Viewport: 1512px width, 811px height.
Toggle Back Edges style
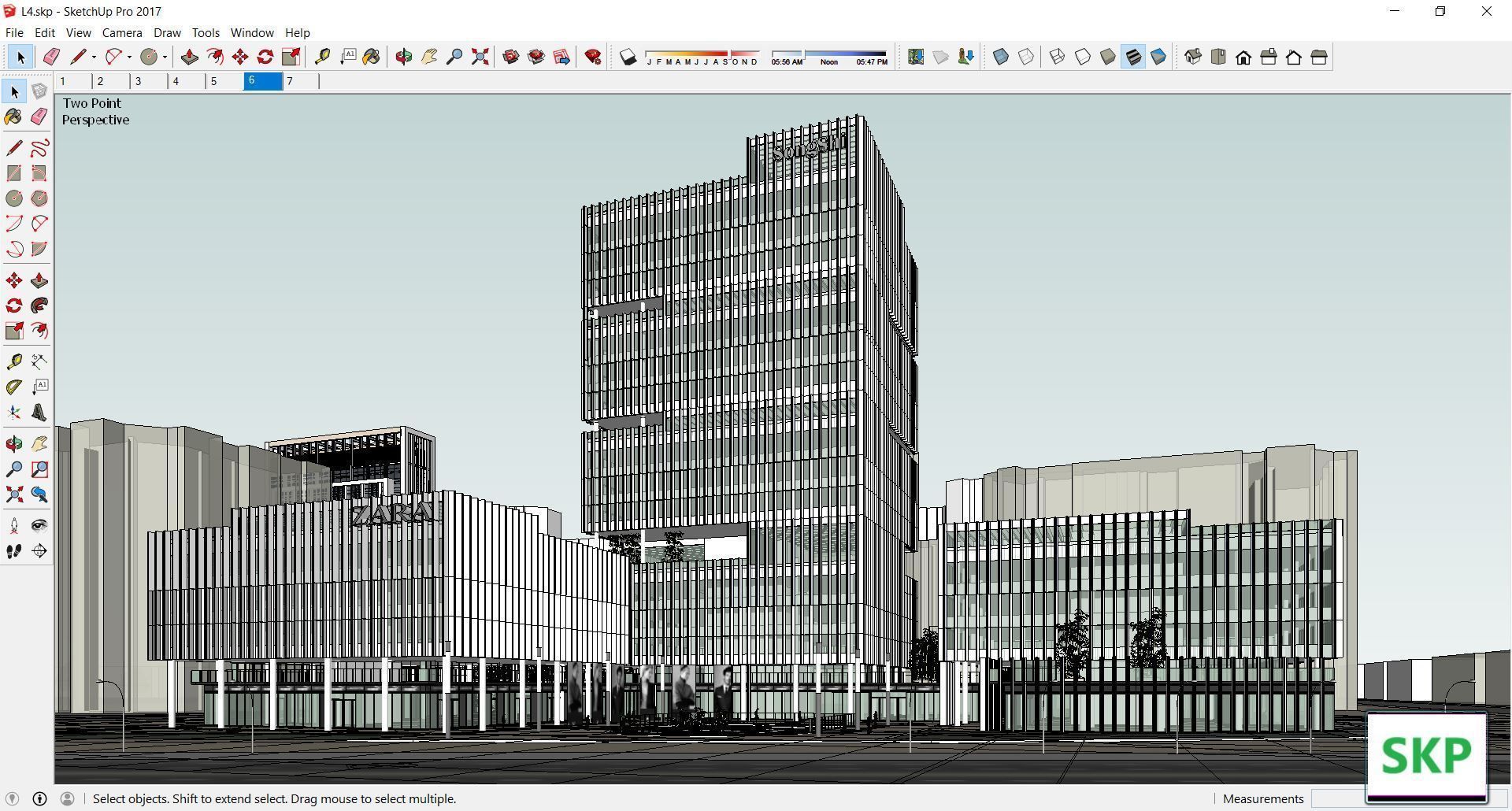click(1026, 57)
